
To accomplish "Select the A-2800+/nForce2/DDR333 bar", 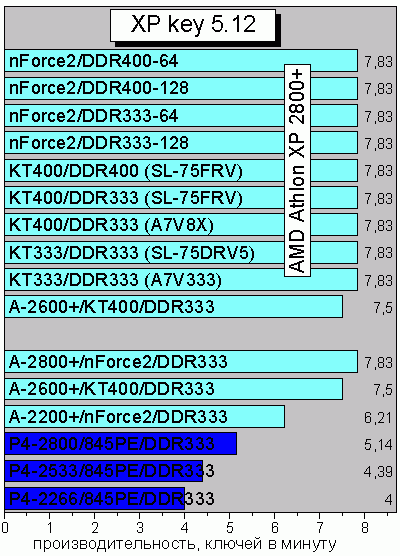I will tap(181, 362).
